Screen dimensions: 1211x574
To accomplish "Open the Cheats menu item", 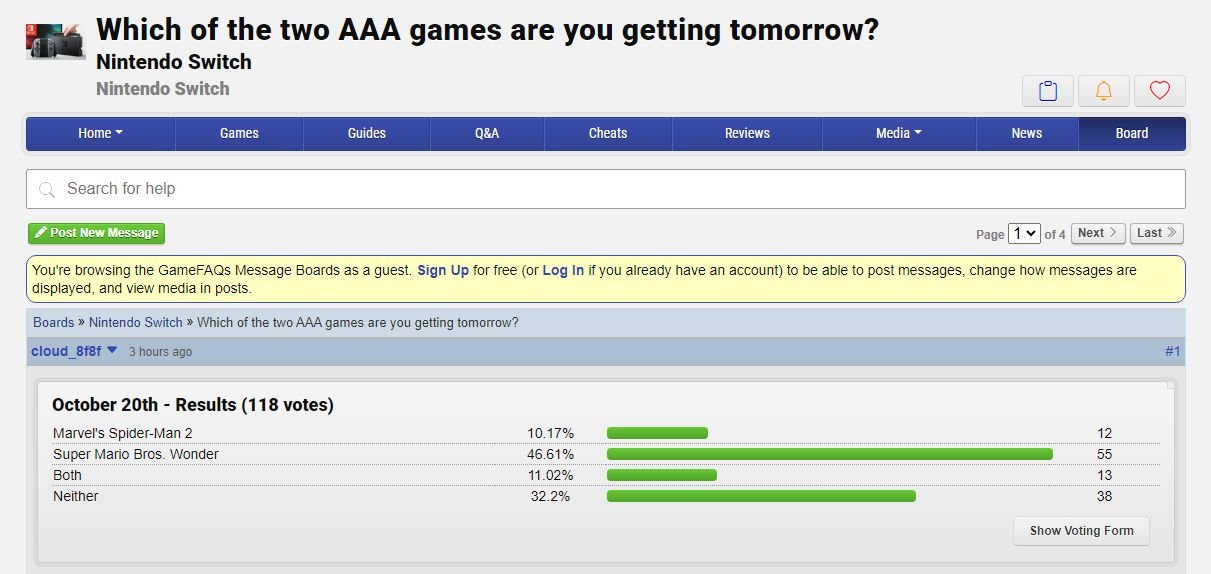I will (x=608, y=133).
